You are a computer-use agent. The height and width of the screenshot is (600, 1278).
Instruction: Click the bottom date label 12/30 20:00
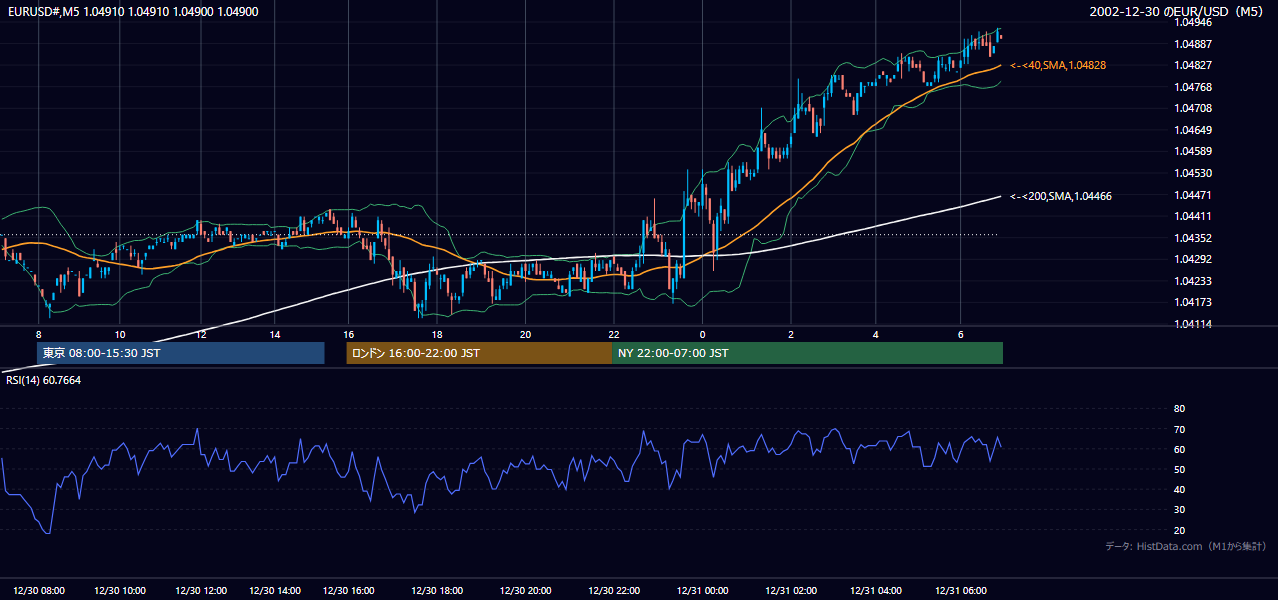(x=526, y=591)
